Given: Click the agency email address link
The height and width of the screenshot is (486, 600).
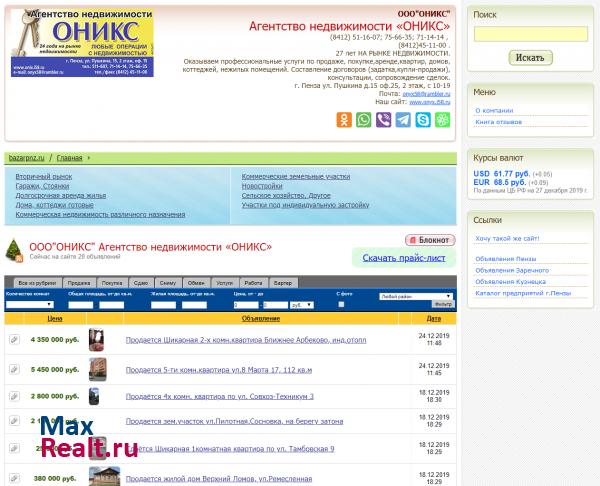Looking at the screenshot, I should click(426, 94).
